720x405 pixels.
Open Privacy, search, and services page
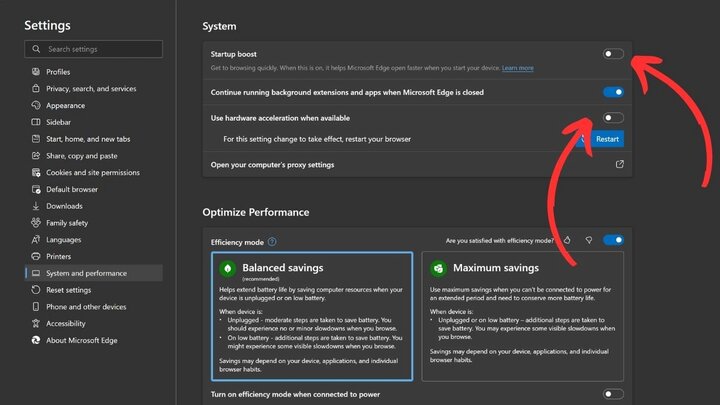pyautogui.click(x=94, y=88)
